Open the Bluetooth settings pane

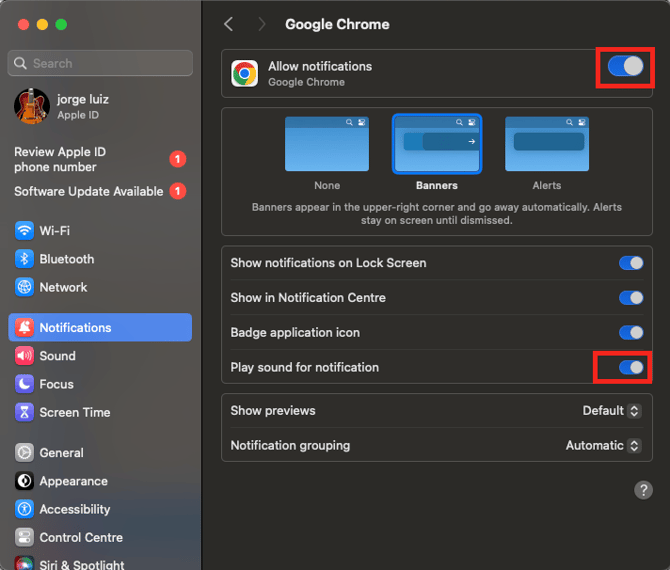100,259
